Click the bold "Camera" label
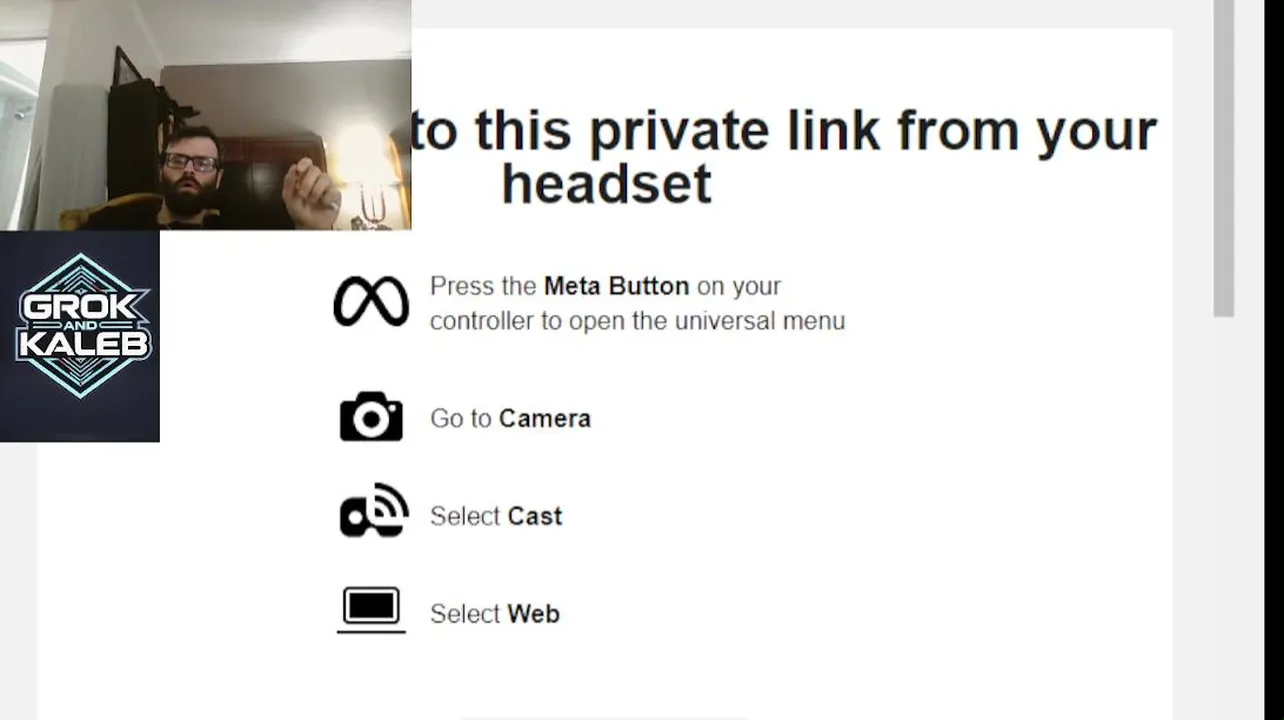 (x=545, y=418)
